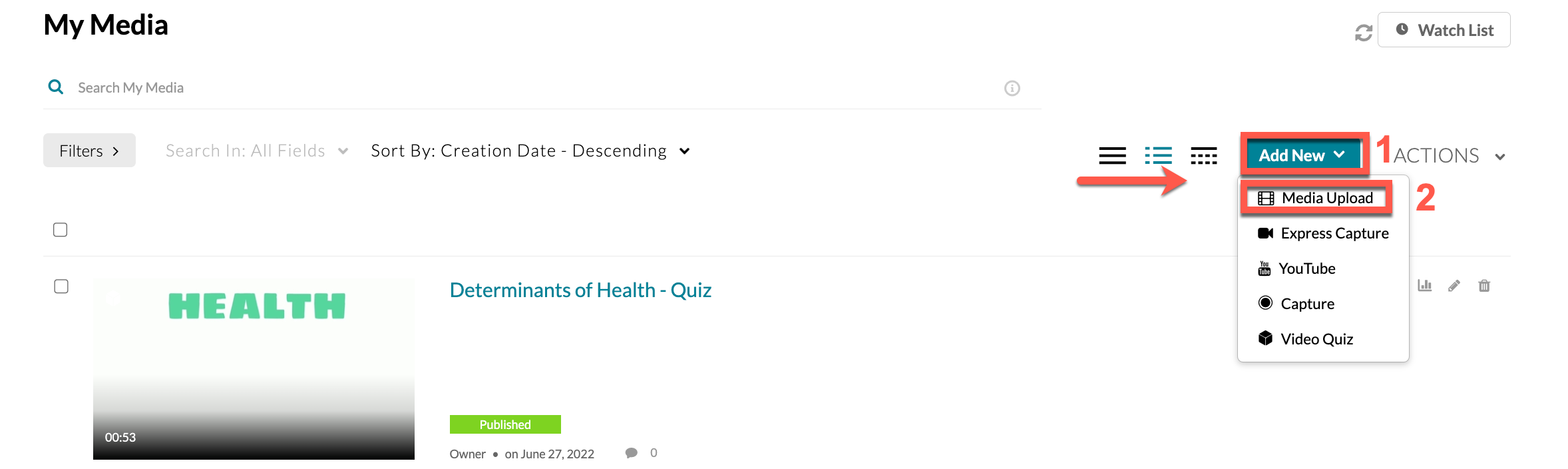Tick the select-all media checkbox
The width and height of the screenshot is (1568, 469).
click(61, 230)
